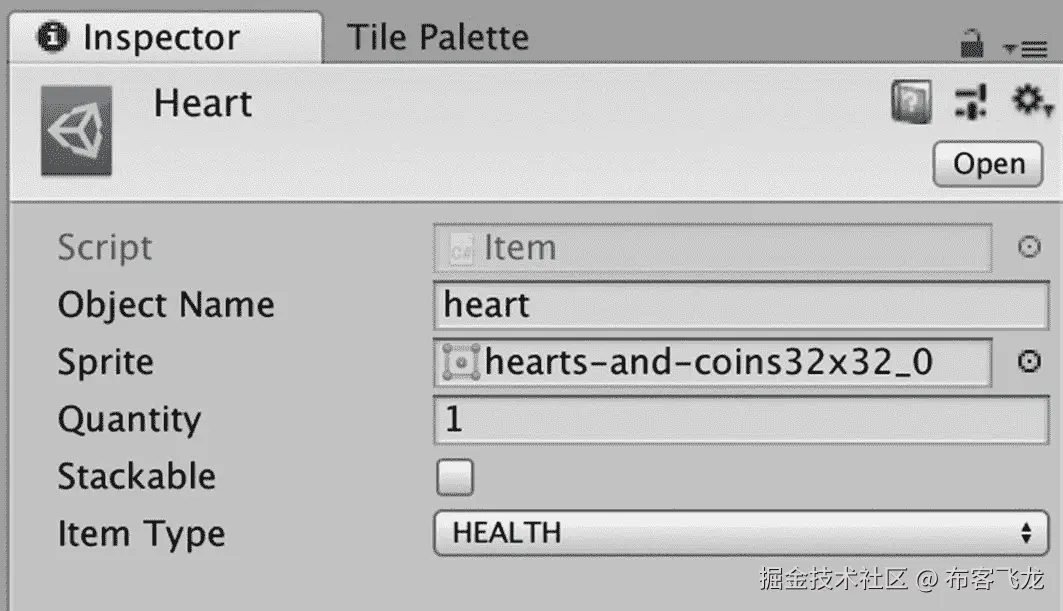Enable the Stackable checkbox
The height and width of the screenshot is (611, 1063).
455,477
